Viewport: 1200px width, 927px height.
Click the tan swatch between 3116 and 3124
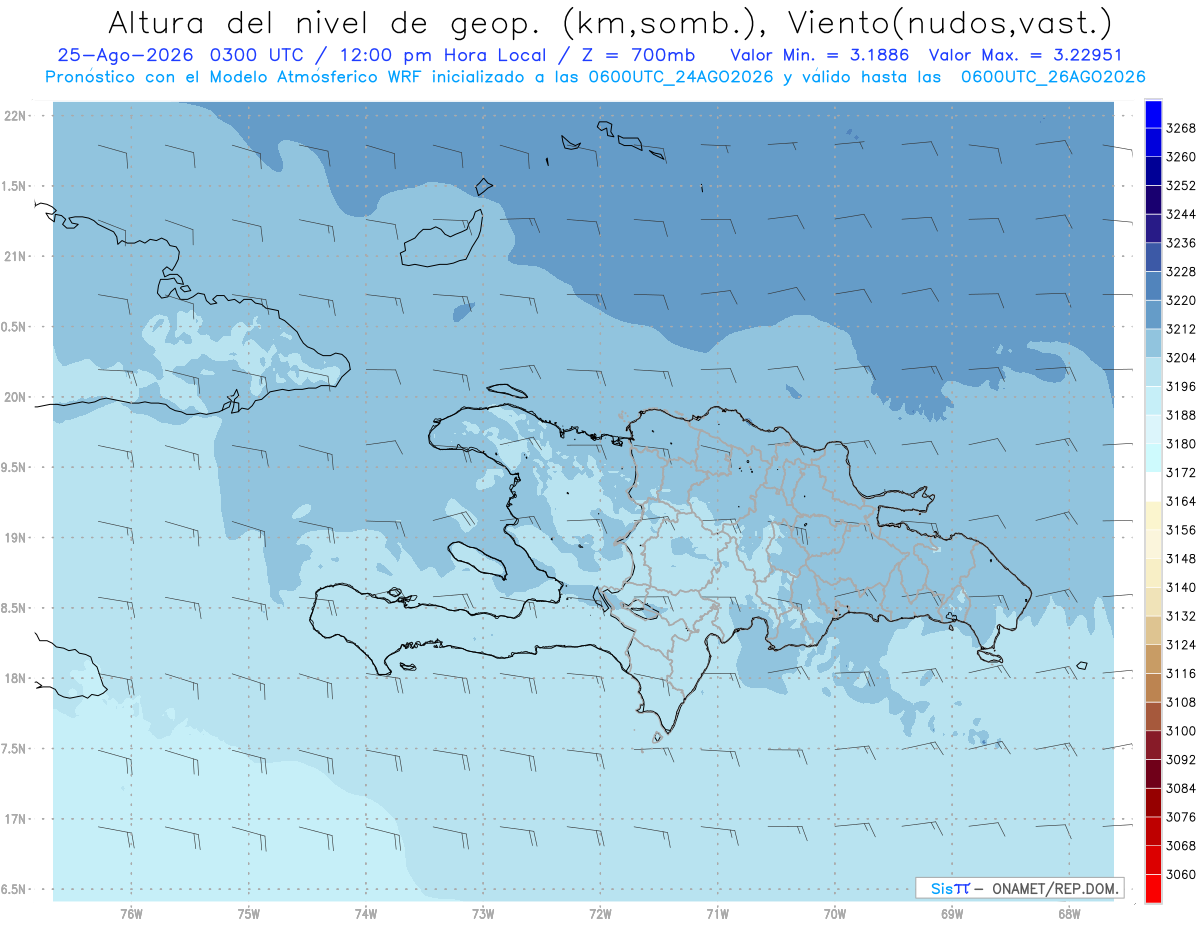[x=1153, y=659]
